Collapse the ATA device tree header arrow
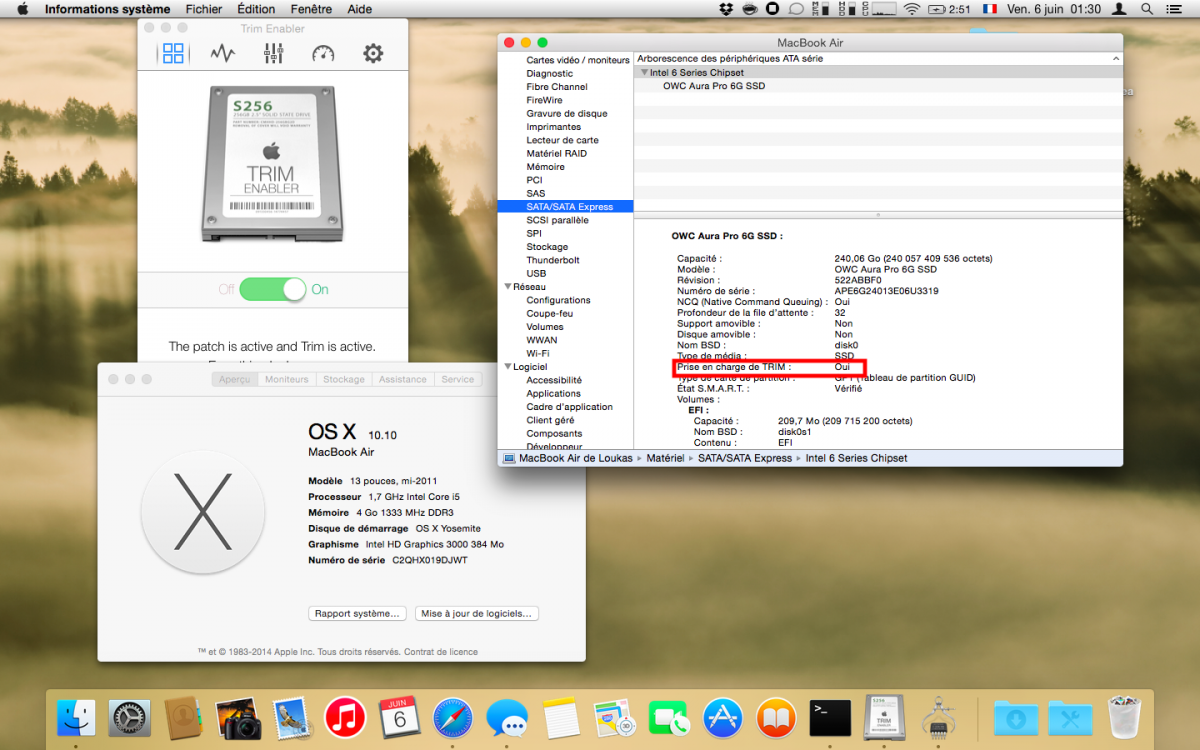The height and width of the screenshot is (750, 1200). click(1116, 59)
